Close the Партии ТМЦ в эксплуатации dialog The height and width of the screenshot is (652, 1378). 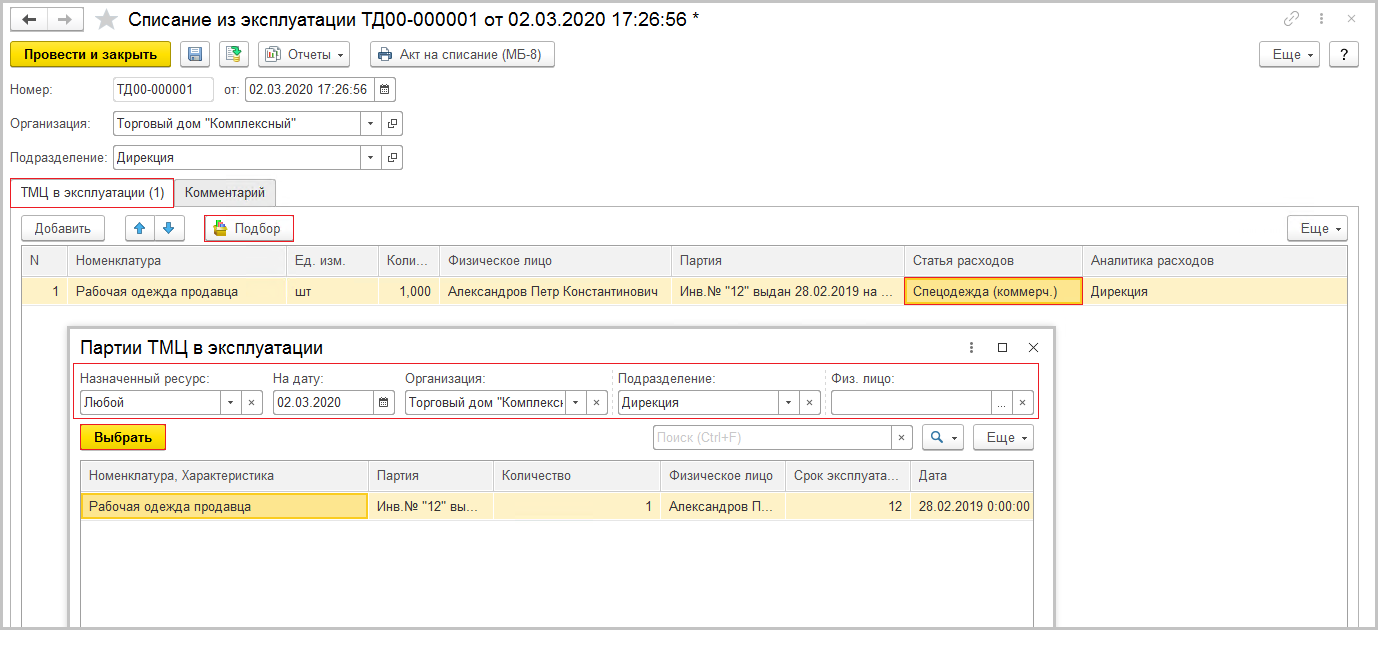pyautogui.click(x=1034, y=347)
